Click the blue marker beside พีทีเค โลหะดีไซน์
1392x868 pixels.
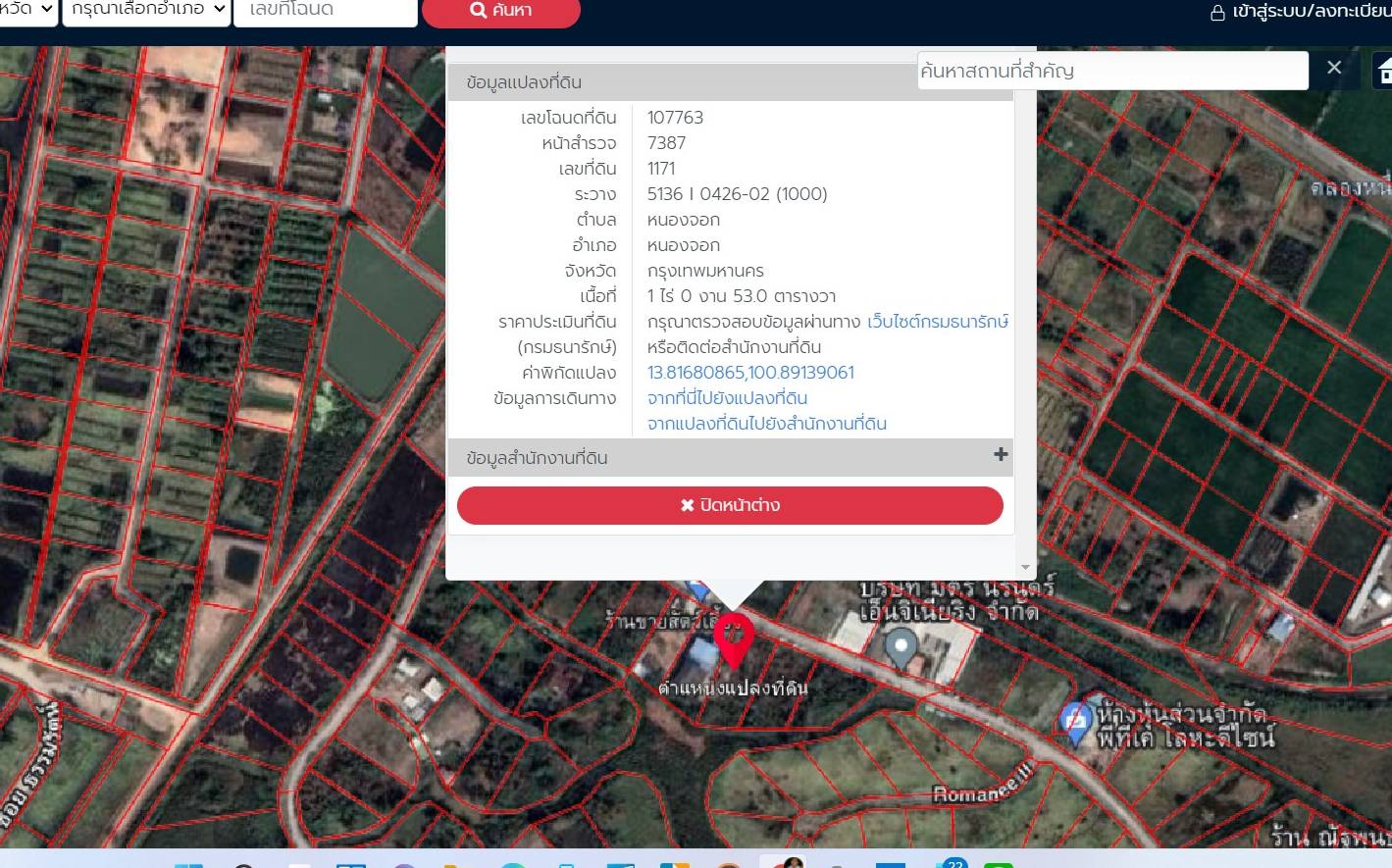click(1077, 724)
